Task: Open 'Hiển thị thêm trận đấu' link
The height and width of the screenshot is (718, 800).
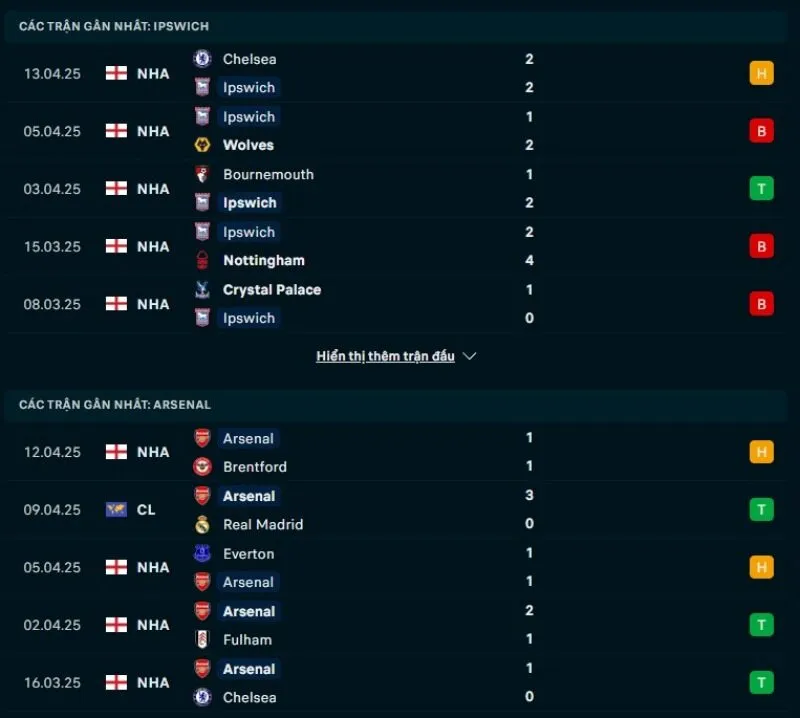Action: [x=385, y=356]
